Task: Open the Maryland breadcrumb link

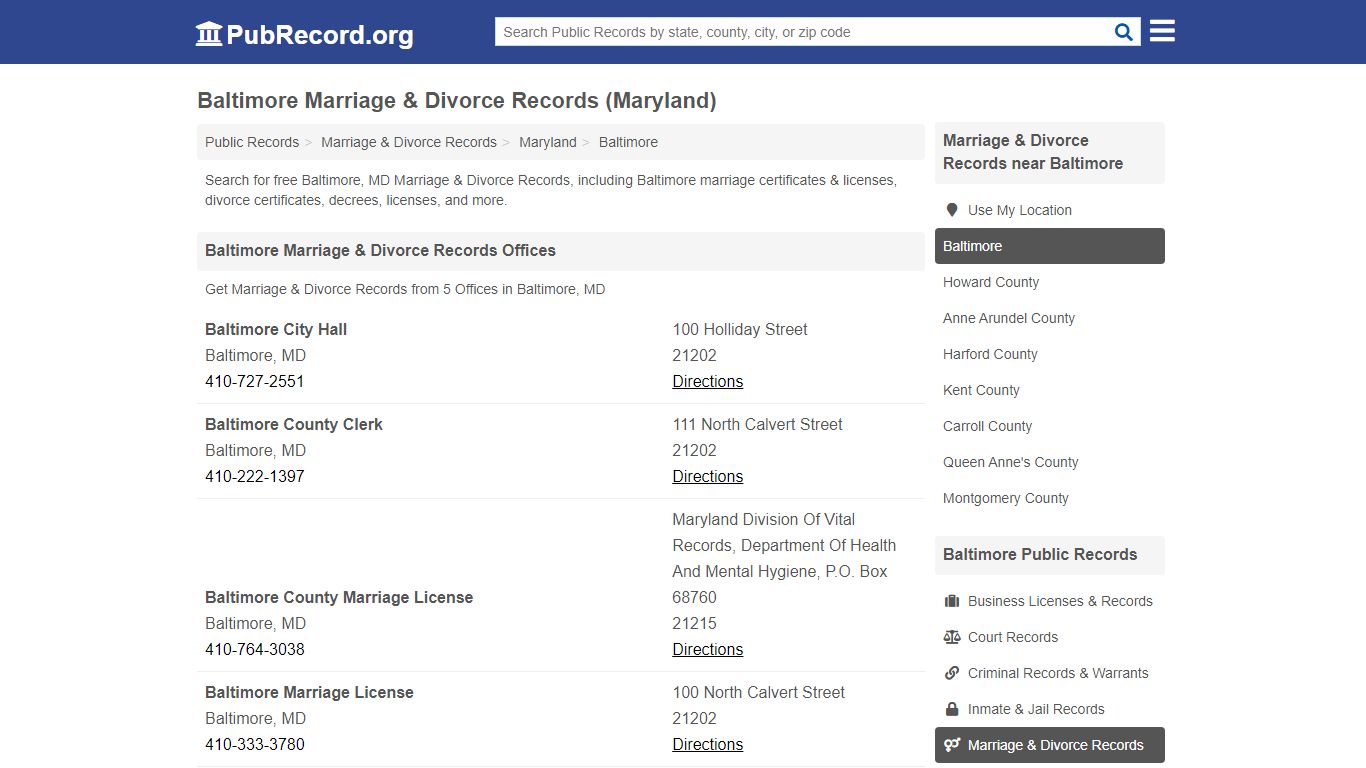Action: click(x=548, y=142)
